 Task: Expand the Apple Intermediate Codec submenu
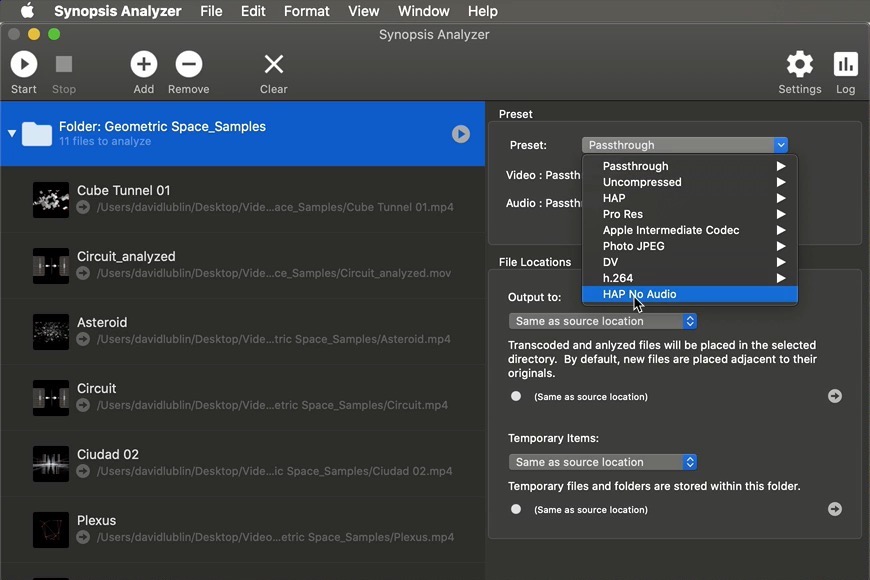pos(690,230)
